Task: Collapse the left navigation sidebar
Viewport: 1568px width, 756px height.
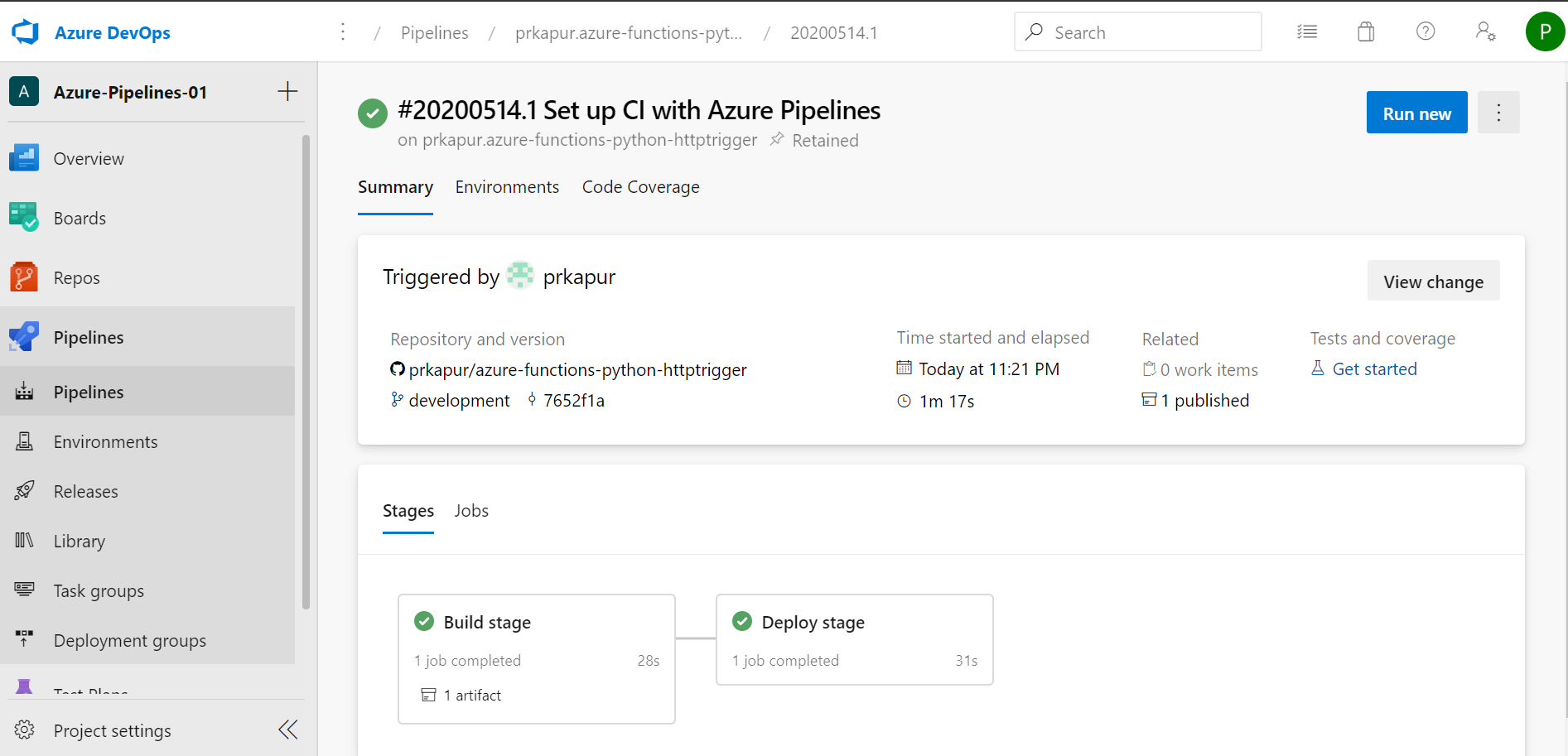Action: click(287, 730)
